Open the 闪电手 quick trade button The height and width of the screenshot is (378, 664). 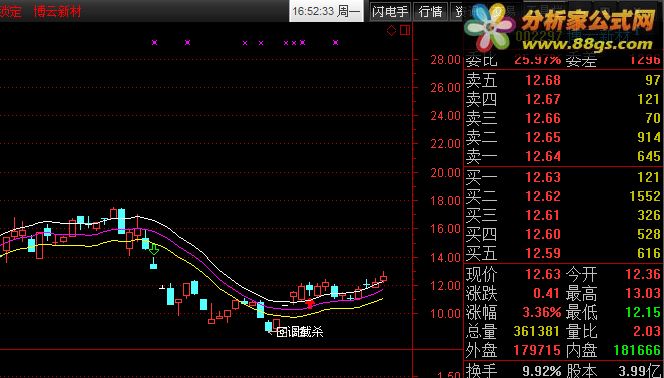click(390, 11)
